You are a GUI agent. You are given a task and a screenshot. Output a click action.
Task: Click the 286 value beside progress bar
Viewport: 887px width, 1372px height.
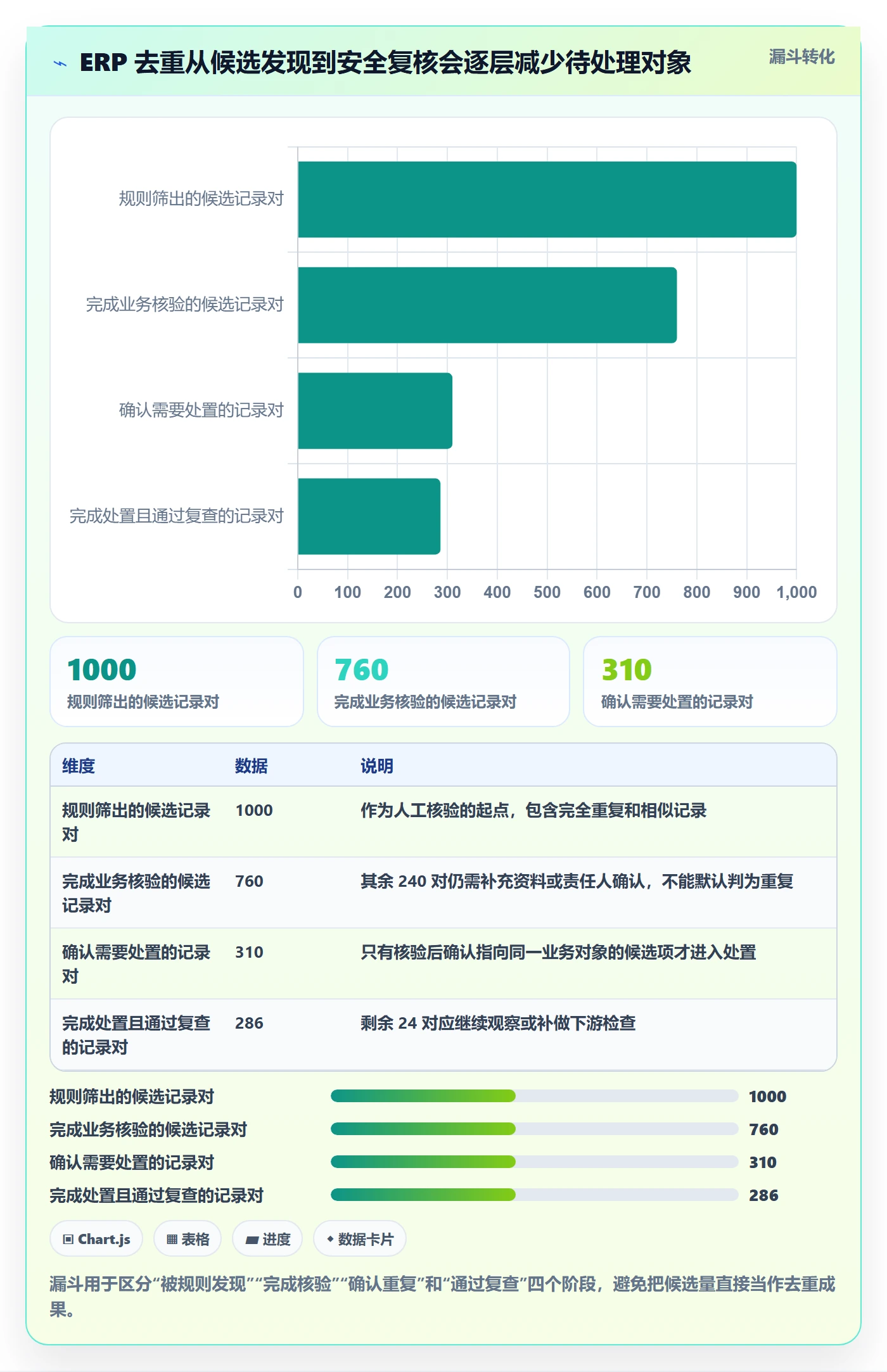coord(763,1195)
